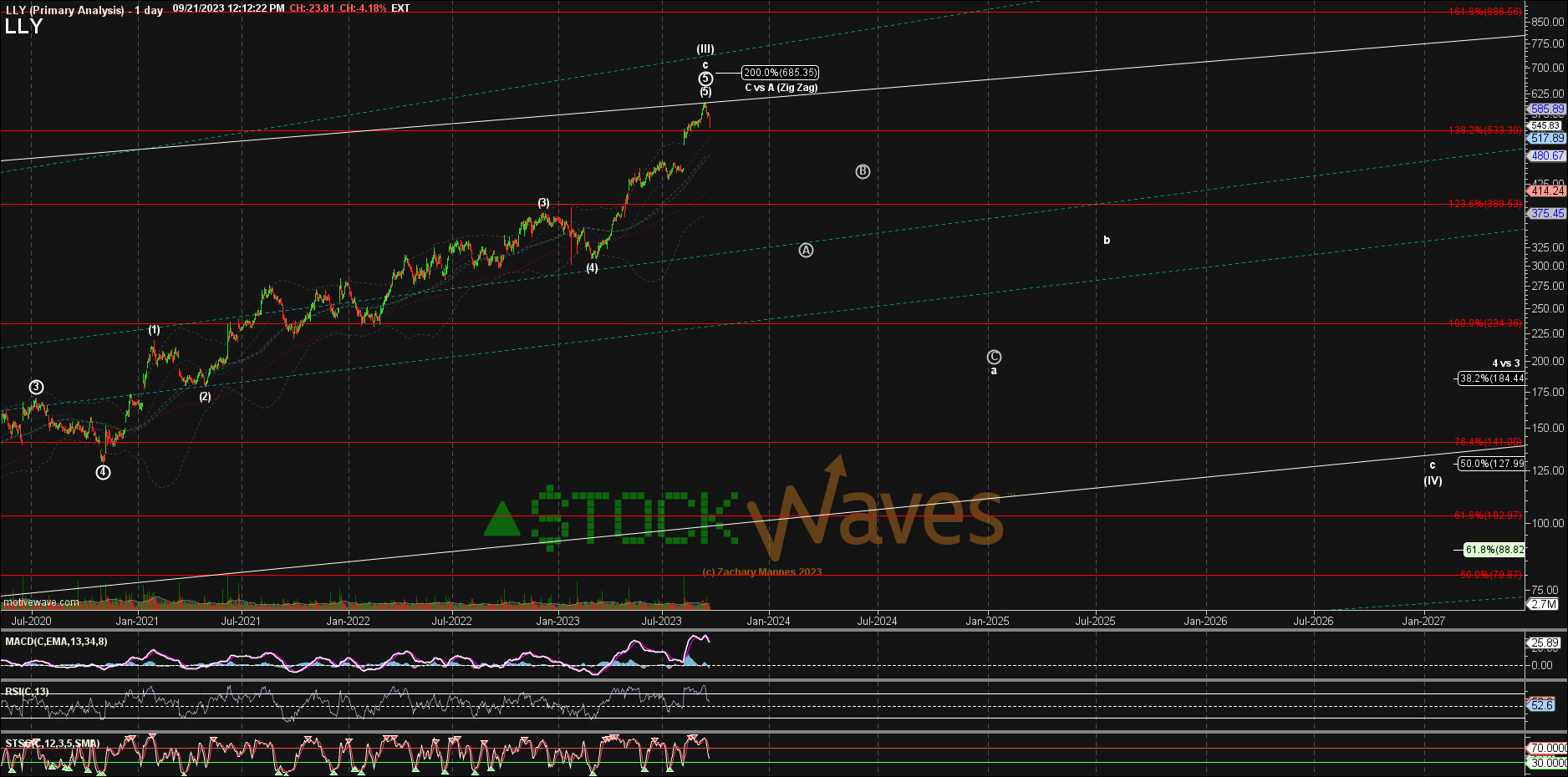Click the red 61.8%(102.97) level label

1489,515
